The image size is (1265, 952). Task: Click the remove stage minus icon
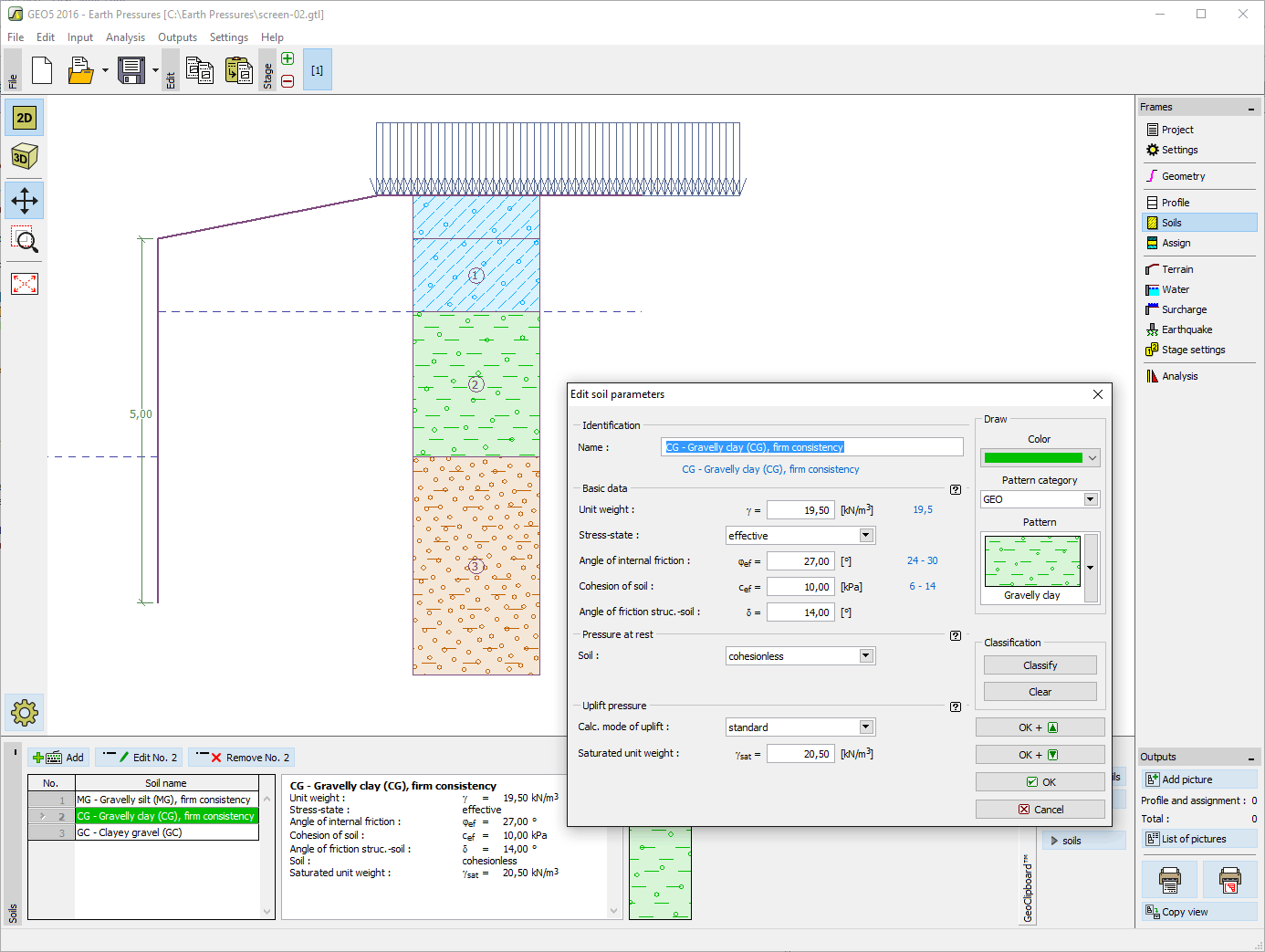[287, 81]
